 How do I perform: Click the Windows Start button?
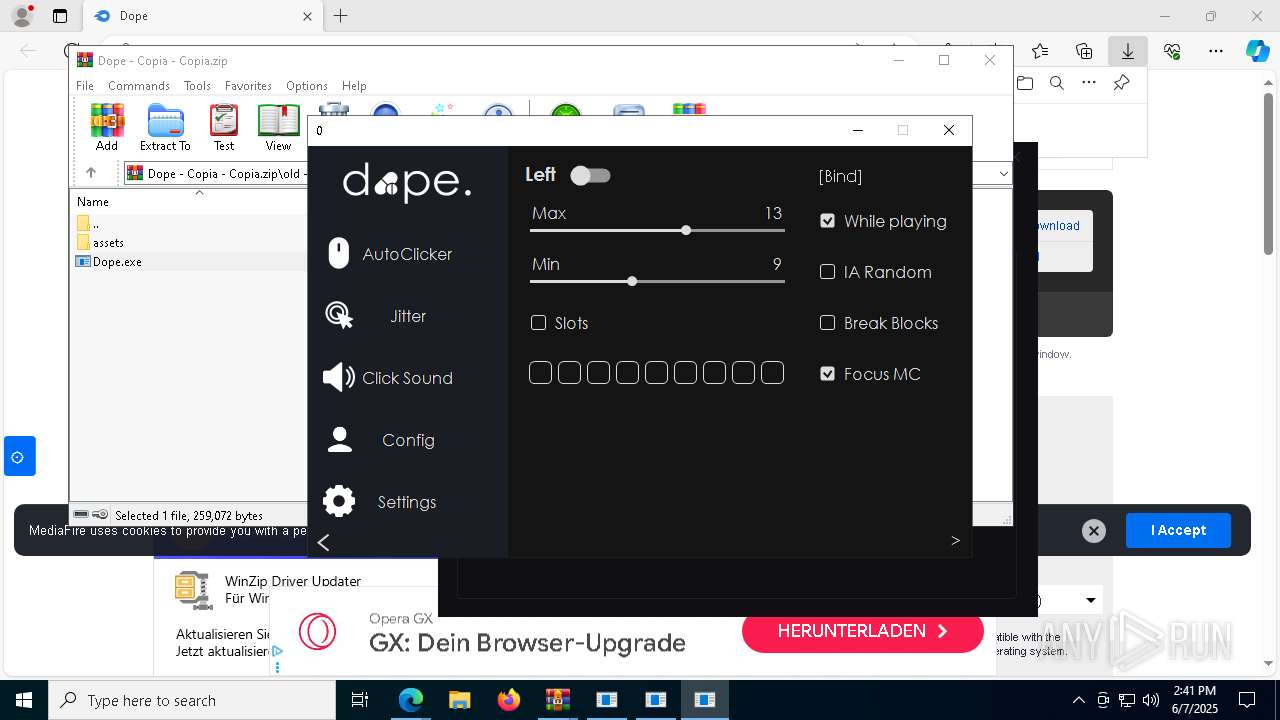[24, 700]
